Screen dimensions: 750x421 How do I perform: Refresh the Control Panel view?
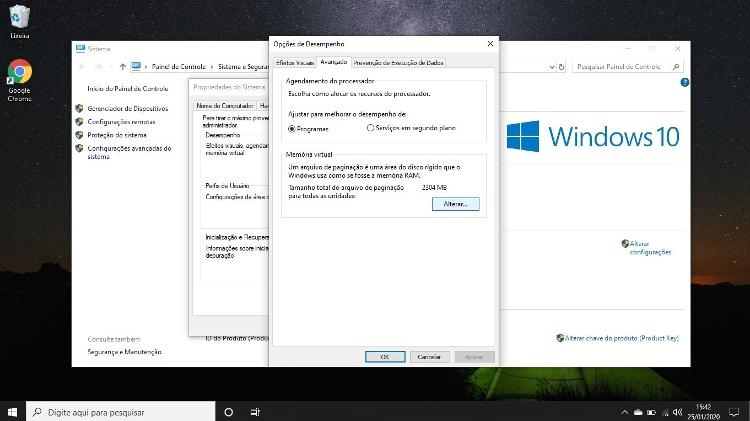point(562,67)
